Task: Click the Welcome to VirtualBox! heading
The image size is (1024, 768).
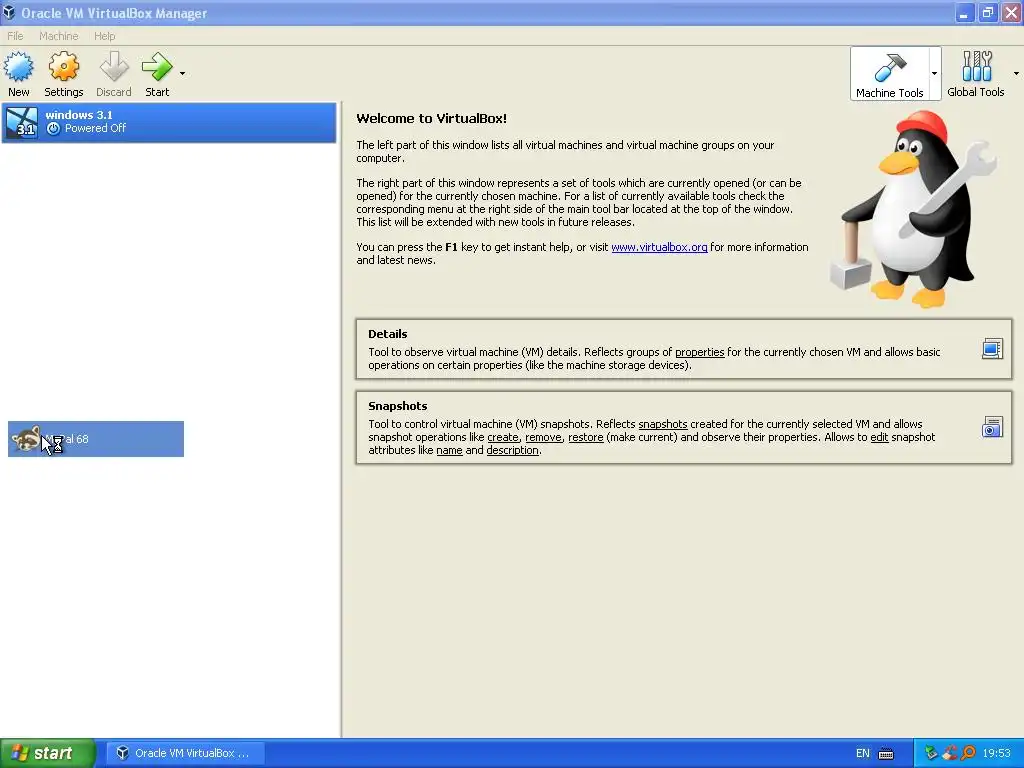Action: pyautogui.click(x=432, y=118)
